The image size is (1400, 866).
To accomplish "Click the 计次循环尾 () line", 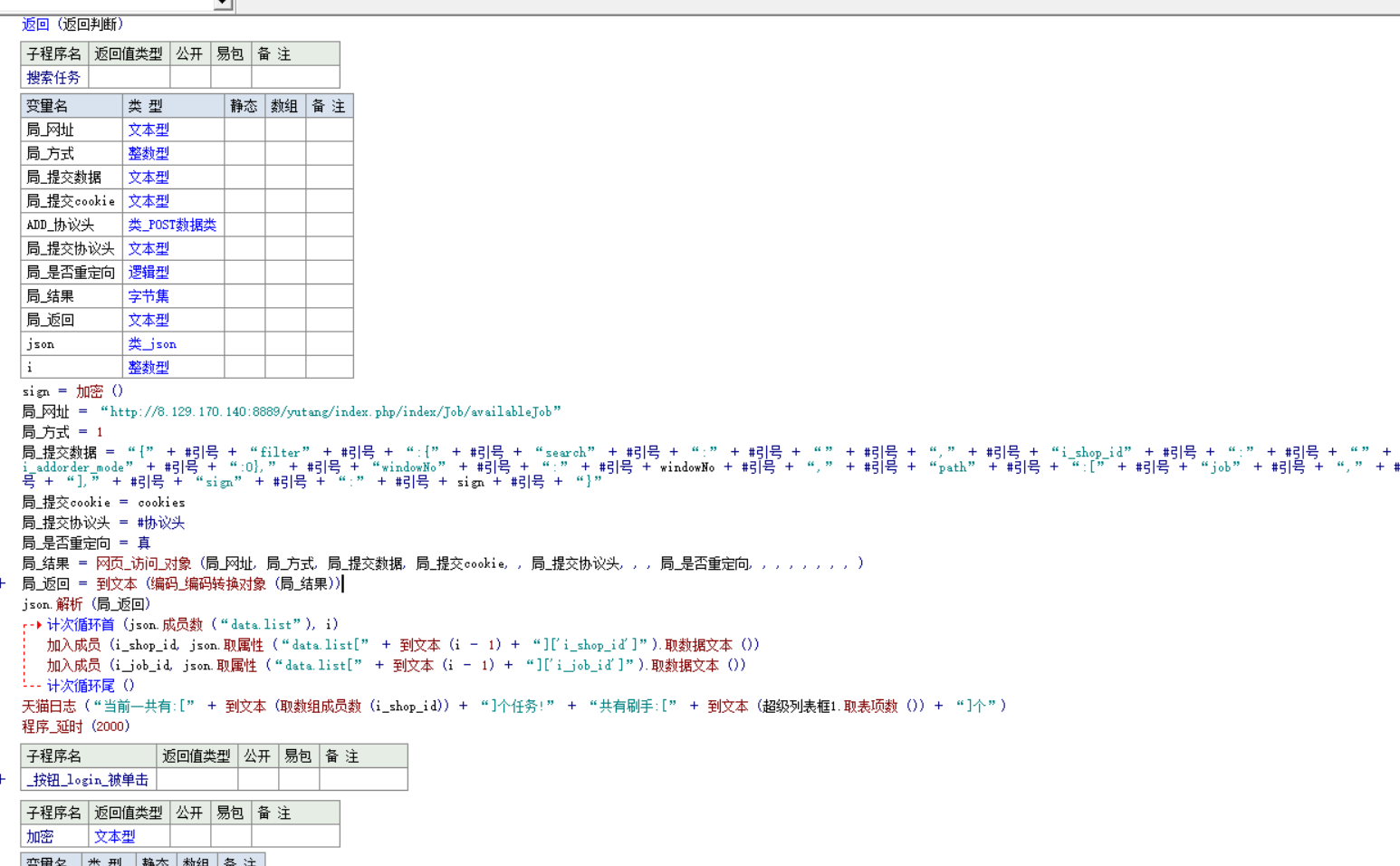I will 91,686.
